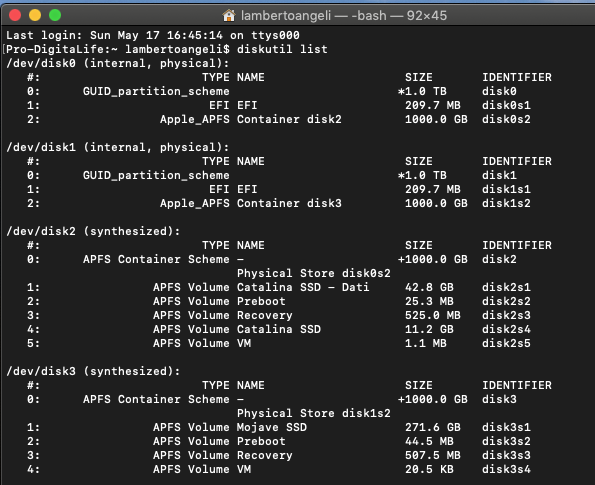Click size value '20.5 KB'
This screenshot has width=595, height=485.
click(429, 469)
